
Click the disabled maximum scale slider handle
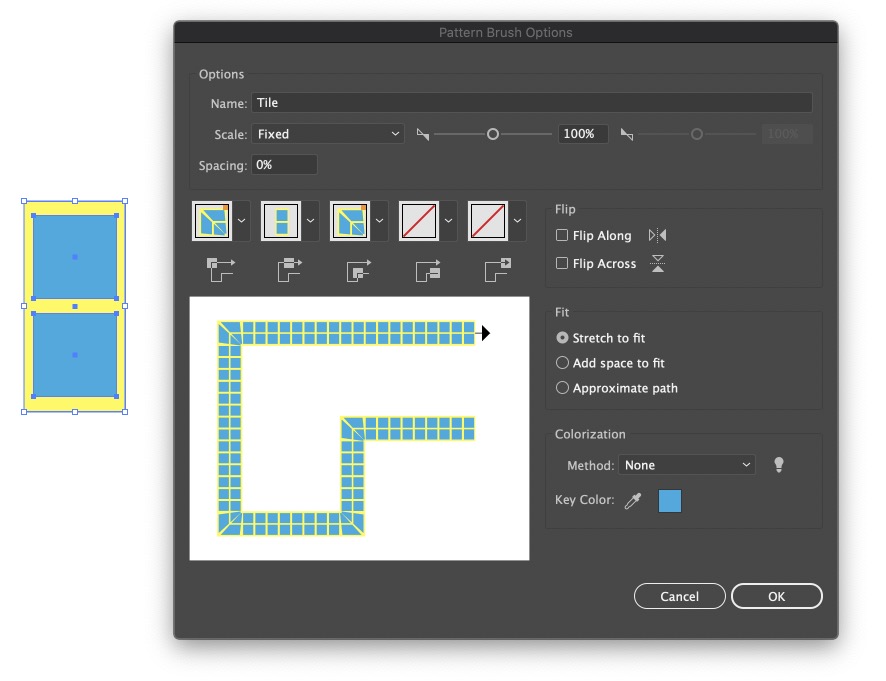(697, 134)
